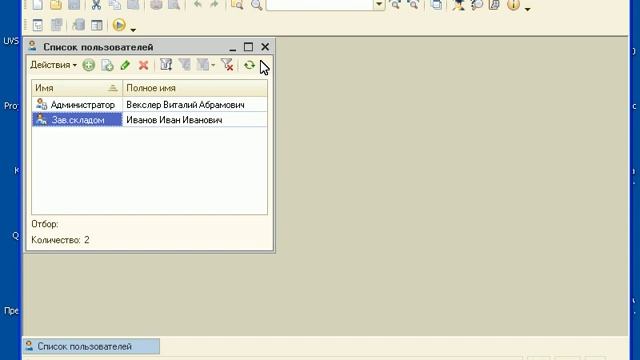The width and height of the screenshot is (640, 360).
Task: Click the Save diskette icon in main toolbar
Action: (74, 4)
